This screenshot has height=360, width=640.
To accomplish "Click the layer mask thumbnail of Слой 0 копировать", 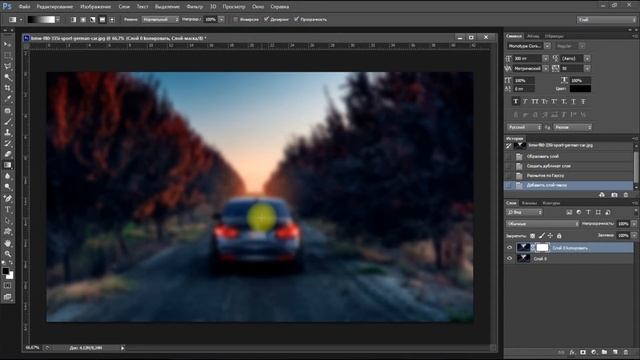I will 542,247.
